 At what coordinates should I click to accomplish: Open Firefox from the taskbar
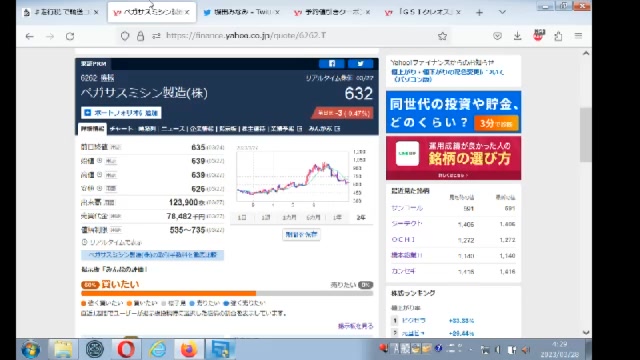[x=189, y=349]
